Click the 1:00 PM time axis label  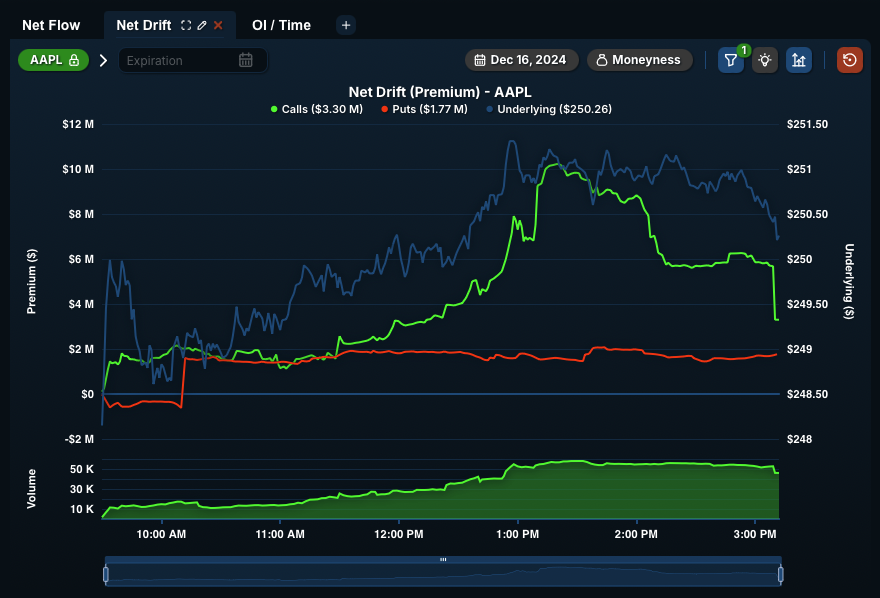(x=517, y=534)
